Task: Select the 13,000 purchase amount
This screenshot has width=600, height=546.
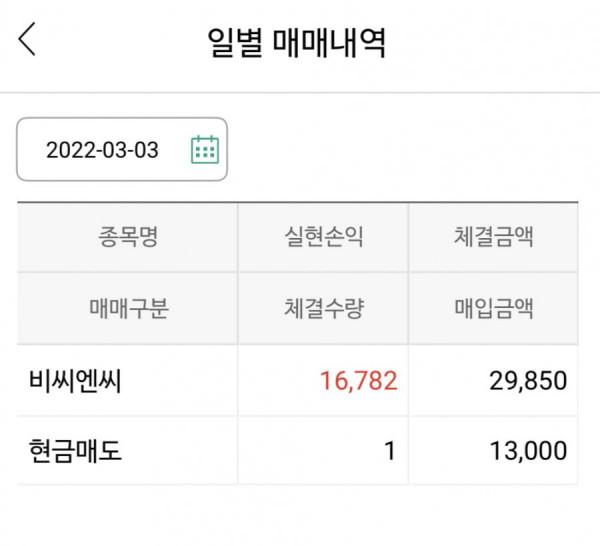Action: tap(528, 451)
